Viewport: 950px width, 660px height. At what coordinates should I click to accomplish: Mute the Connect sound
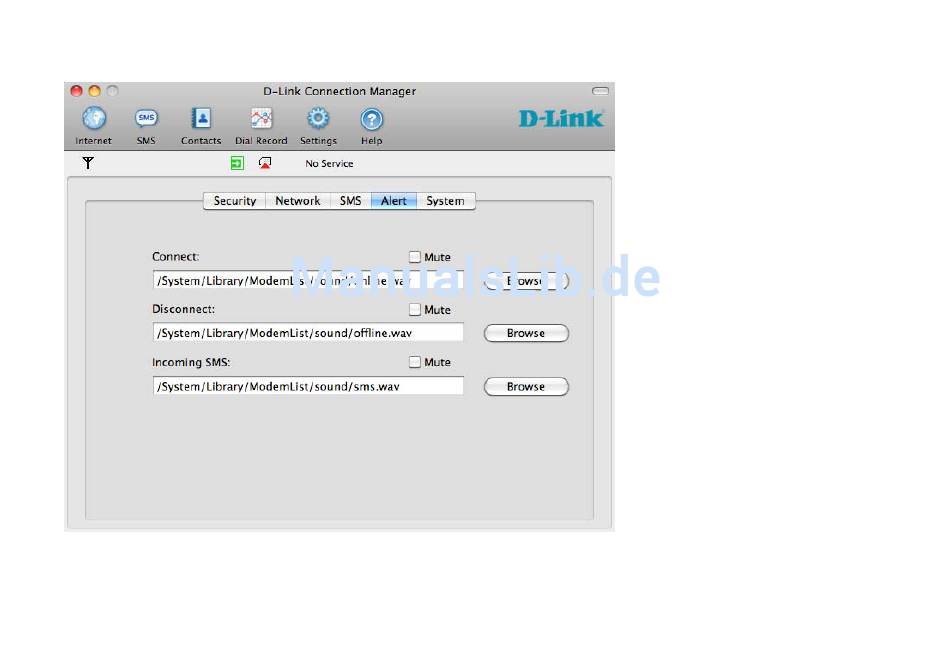coord(415,257)
